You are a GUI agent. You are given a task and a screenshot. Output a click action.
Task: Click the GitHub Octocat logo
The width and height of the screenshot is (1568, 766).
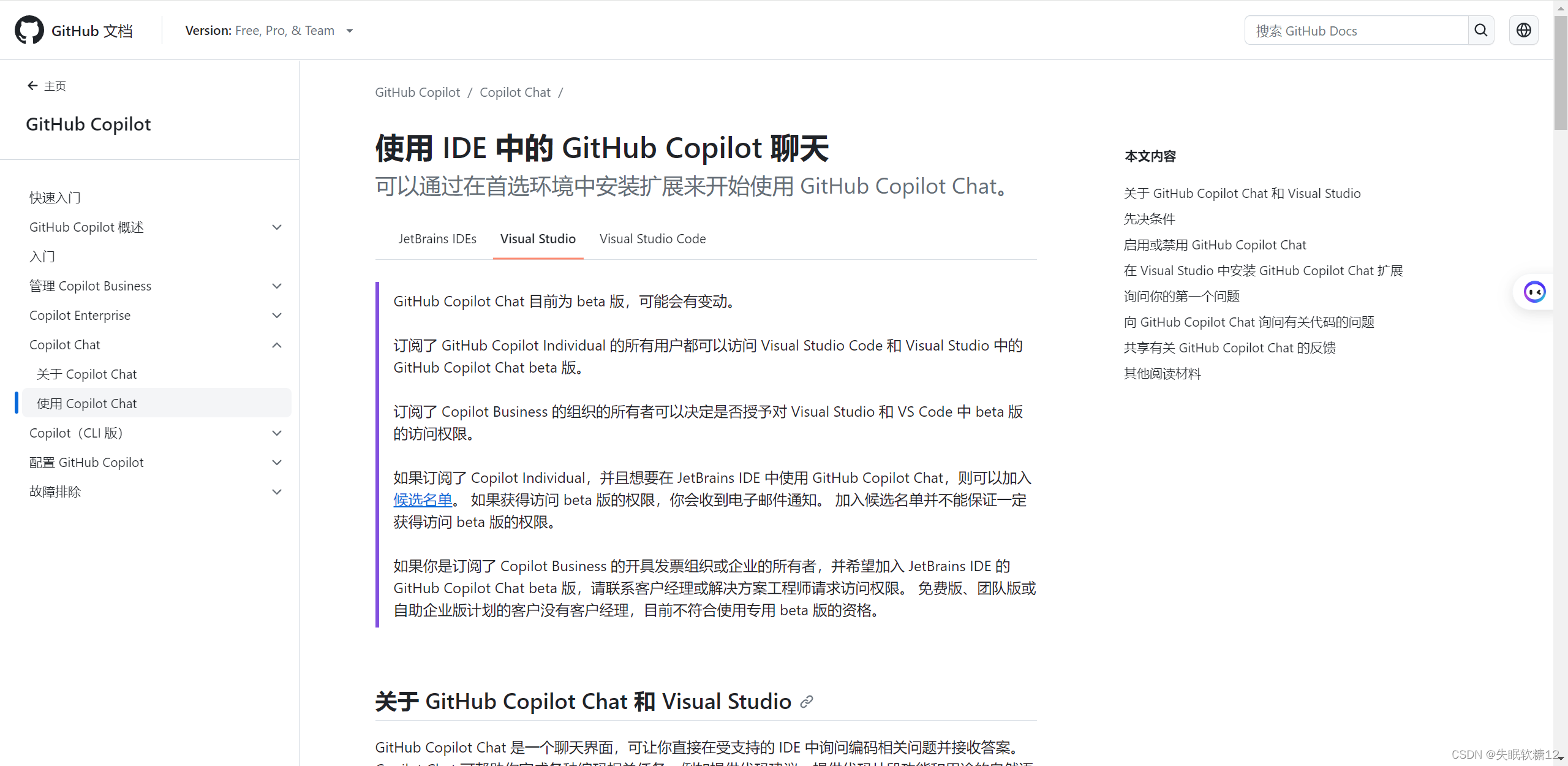[x=29, y=30]
